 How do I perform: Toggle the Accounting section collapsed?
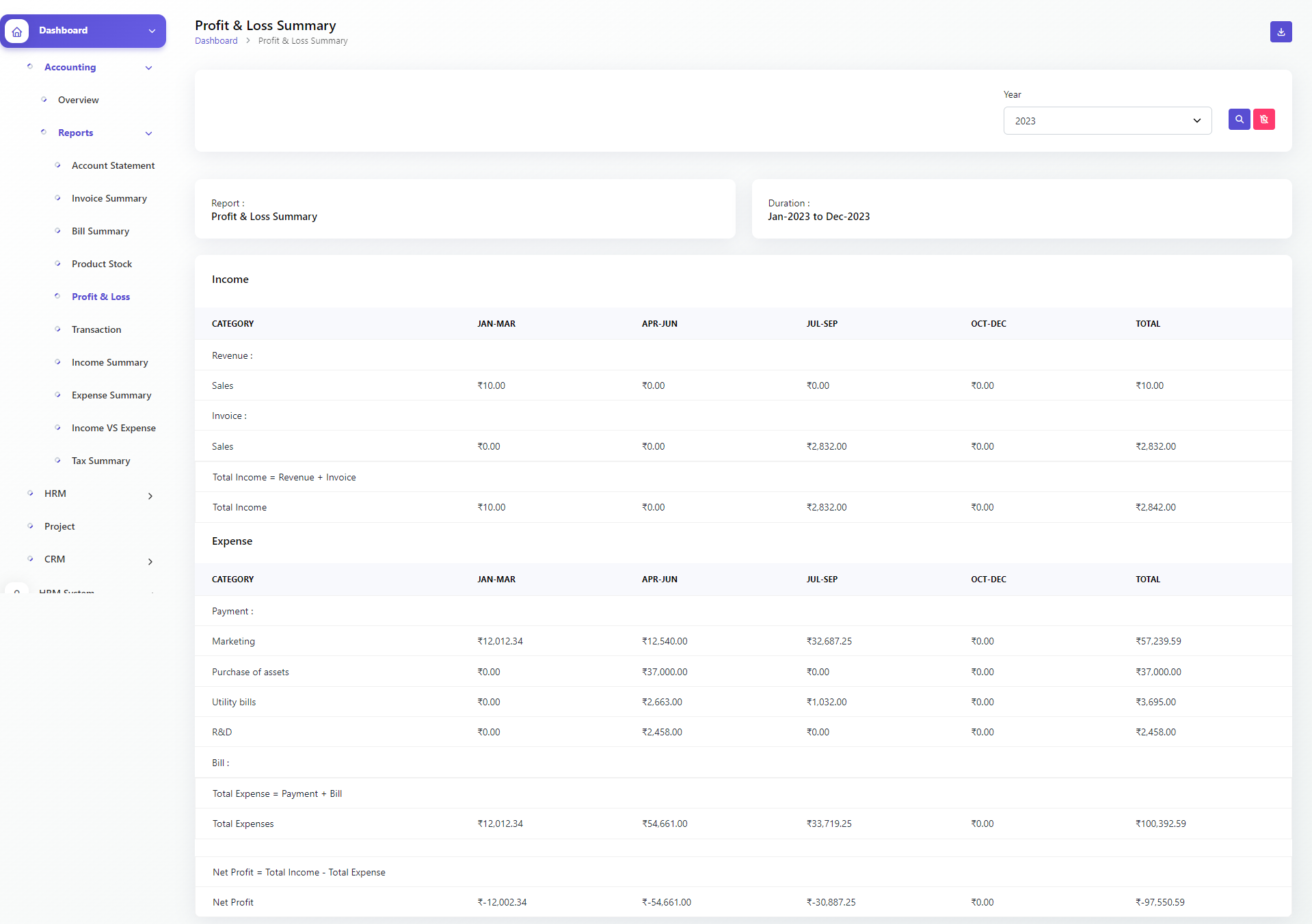148,68
